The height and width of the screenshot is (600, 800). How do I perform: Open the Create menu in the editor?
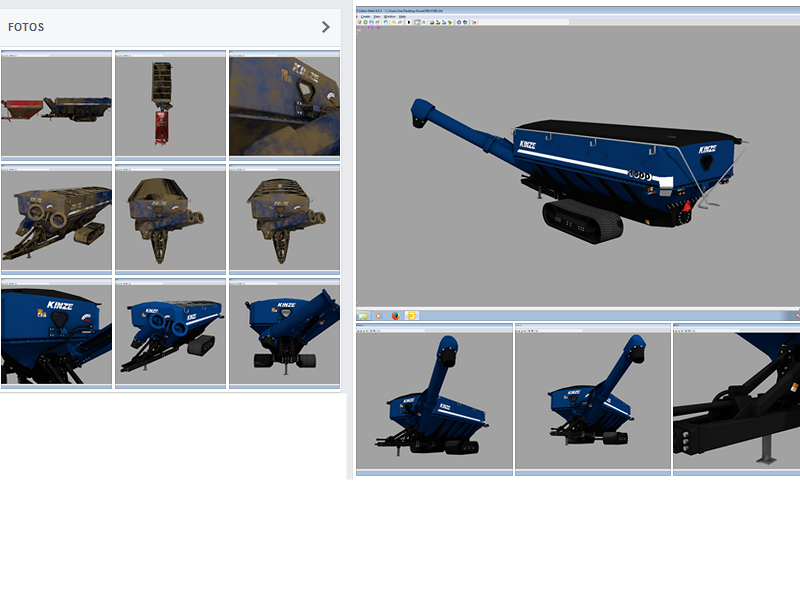365,16
